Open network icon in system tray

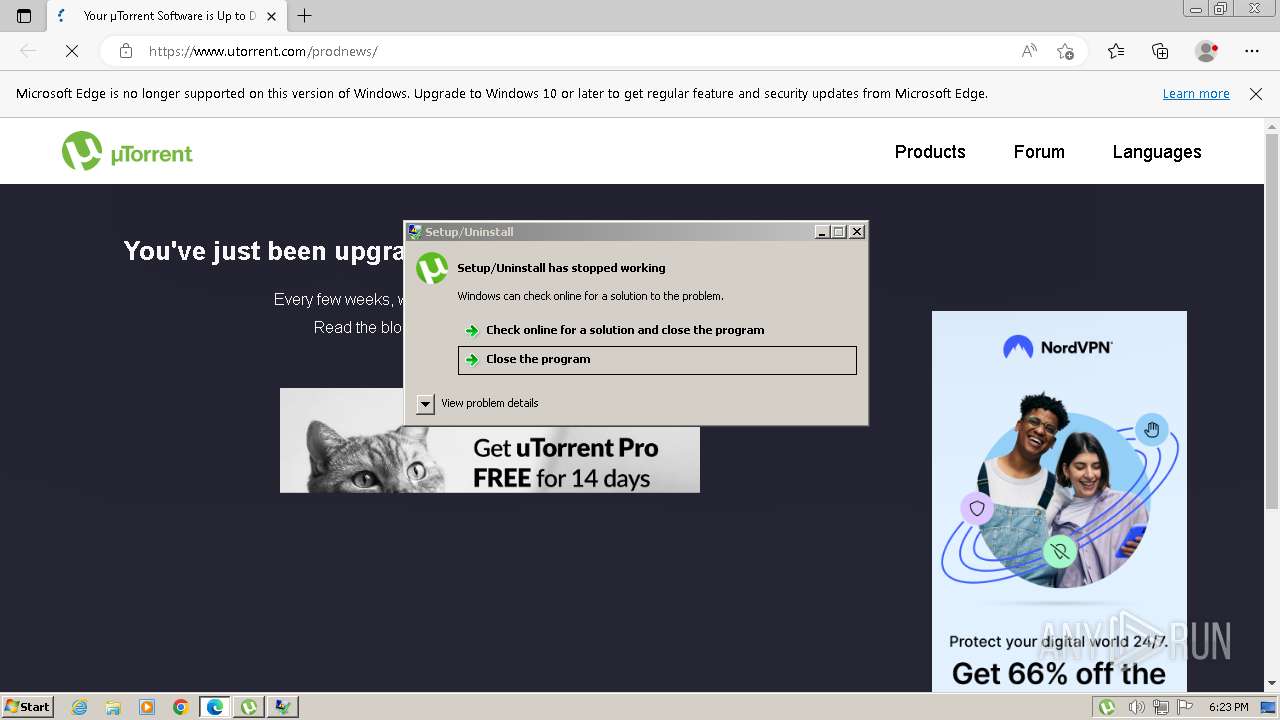pos(1161,707)
